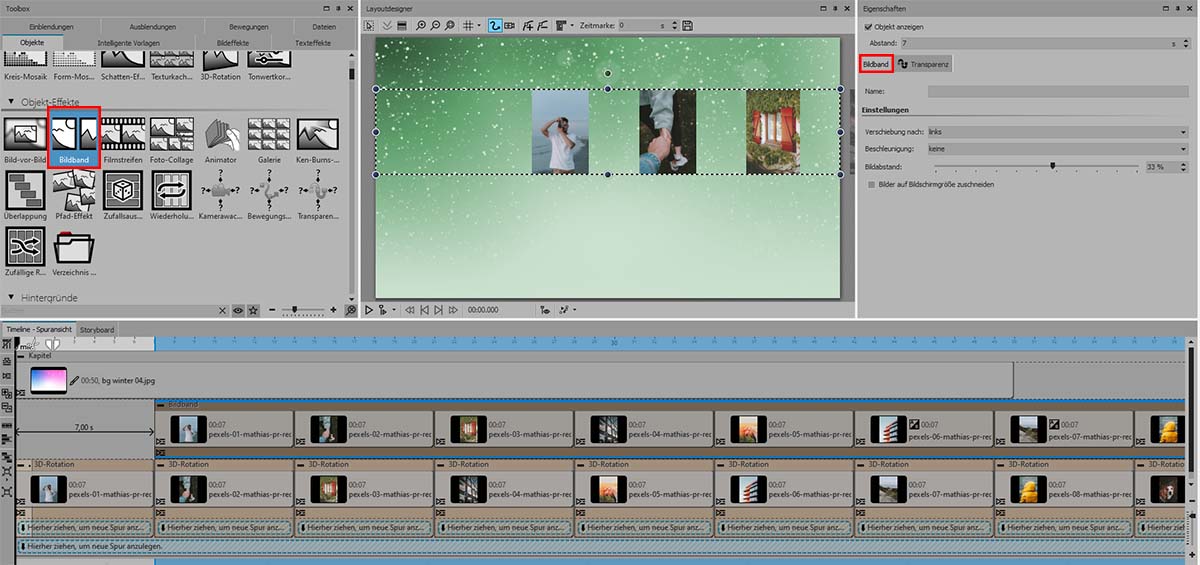Enable Bilder auf Bildschirmgröße zuschneiden checkbox
The height and width of the screenshot is (565, 1200).
pos(872,185)
